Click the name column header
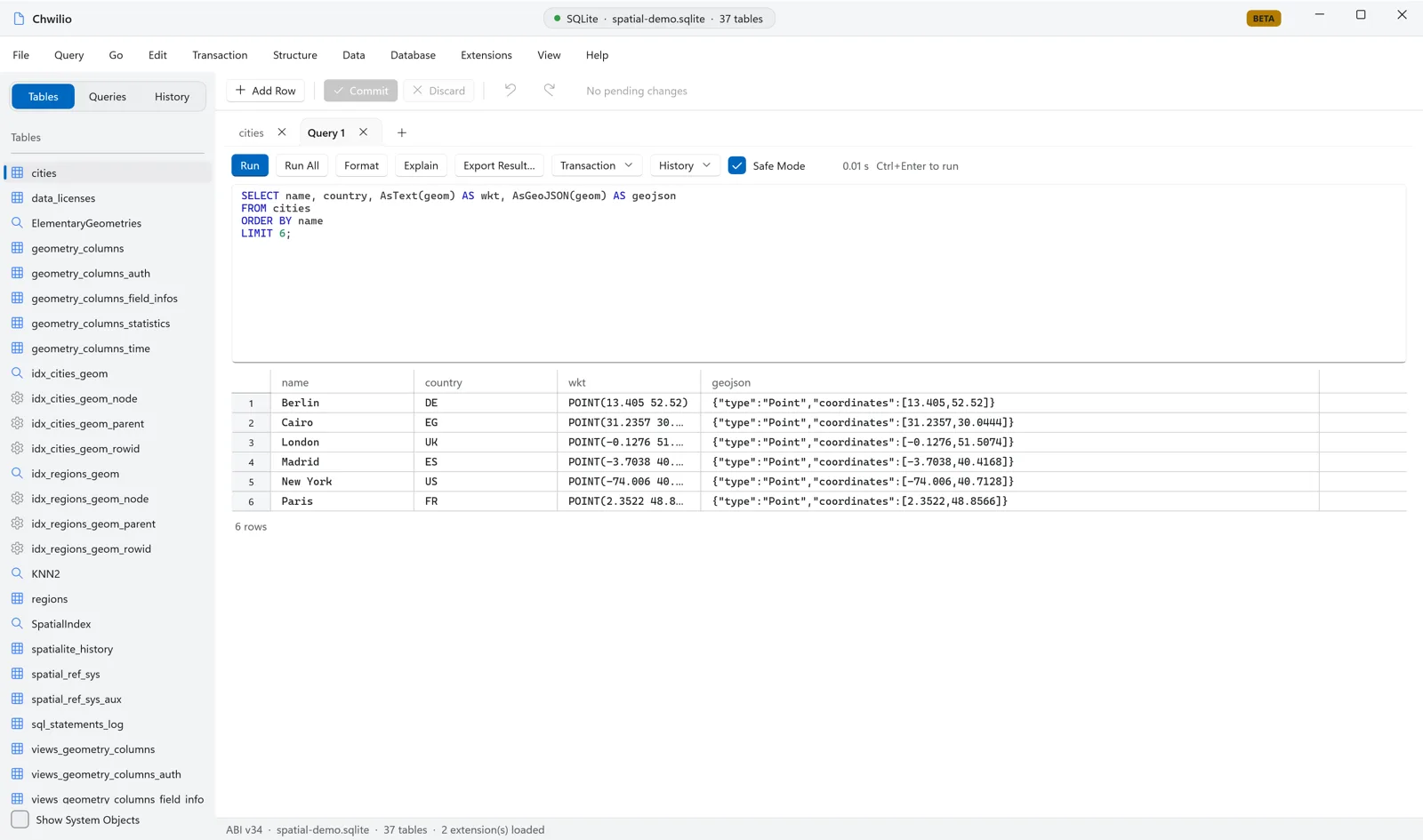Screen dimensions: 1423x840 click(342, 382)
